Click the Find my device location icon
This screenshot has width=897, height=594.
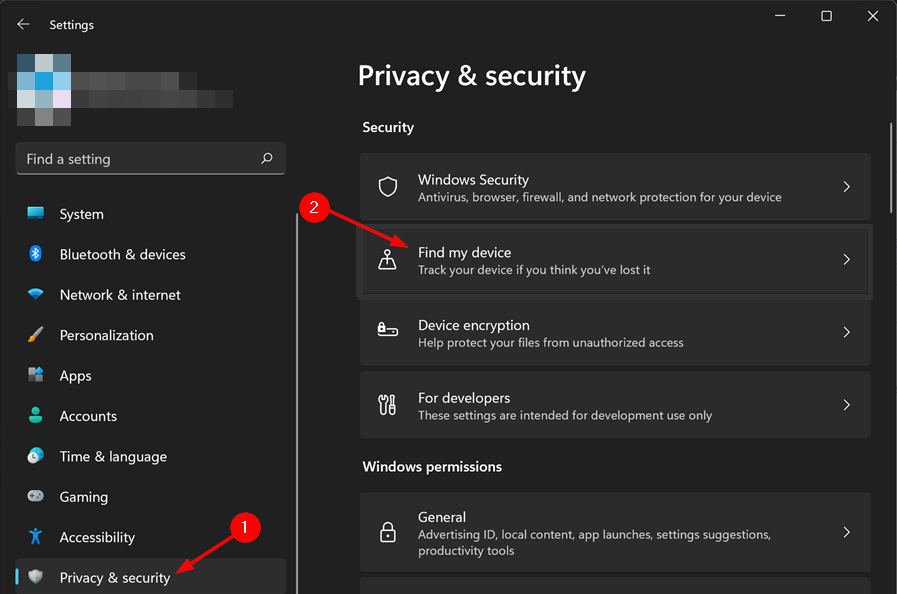click(x=387, y=259)
